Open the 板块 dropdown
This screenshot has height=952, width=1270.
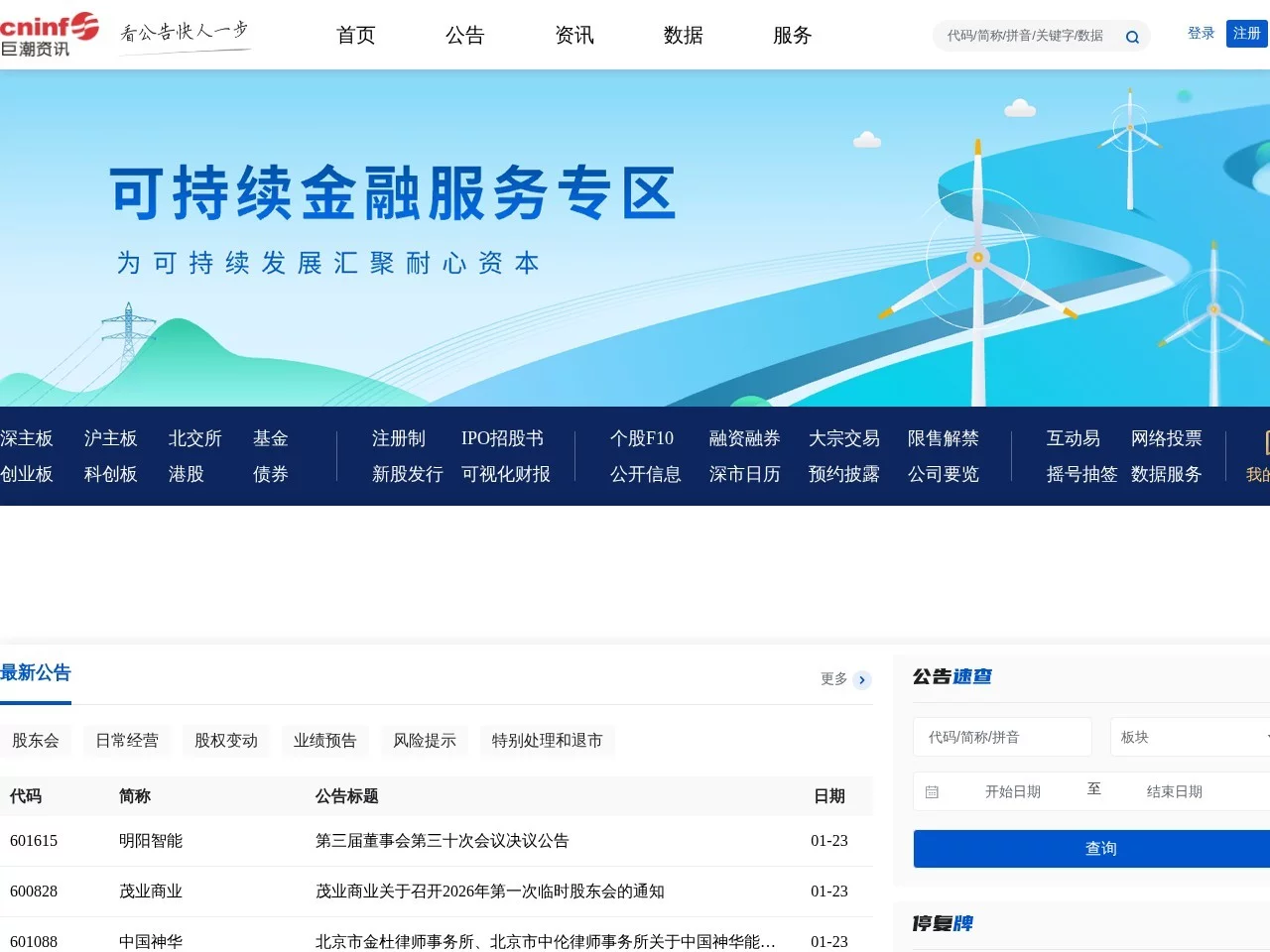pos(1191,737)
